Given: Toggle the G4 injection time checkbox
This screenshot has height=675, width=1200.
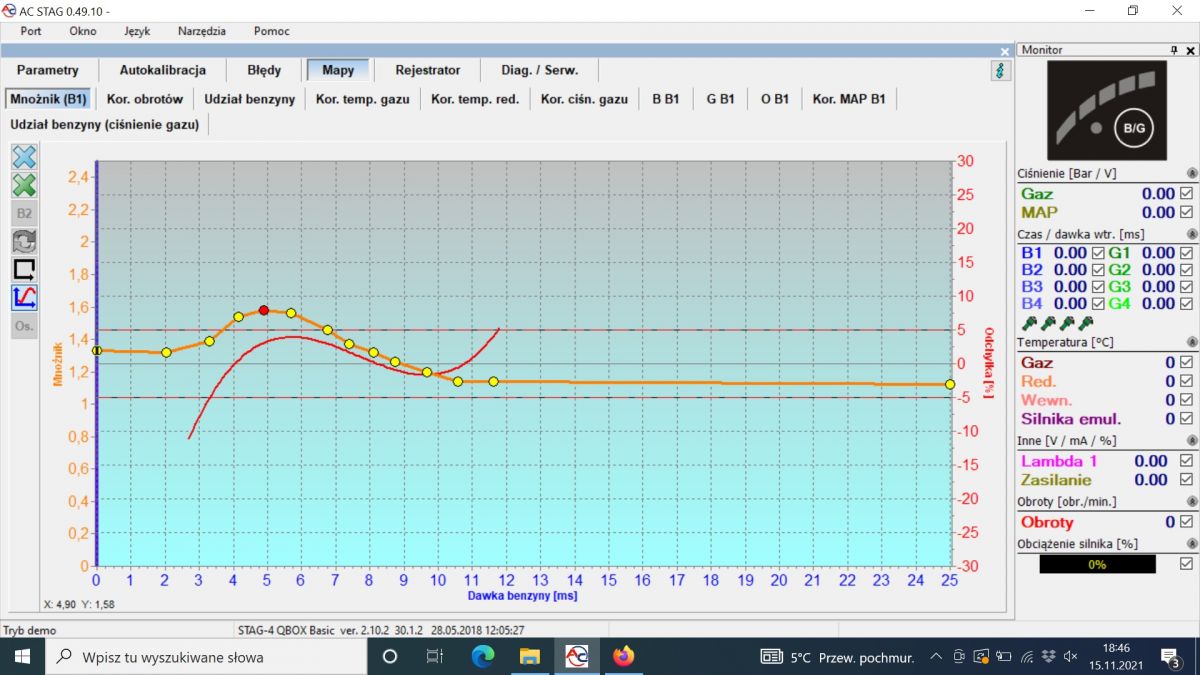Looking at the screenshot, I should click(x=1186, y=303).
